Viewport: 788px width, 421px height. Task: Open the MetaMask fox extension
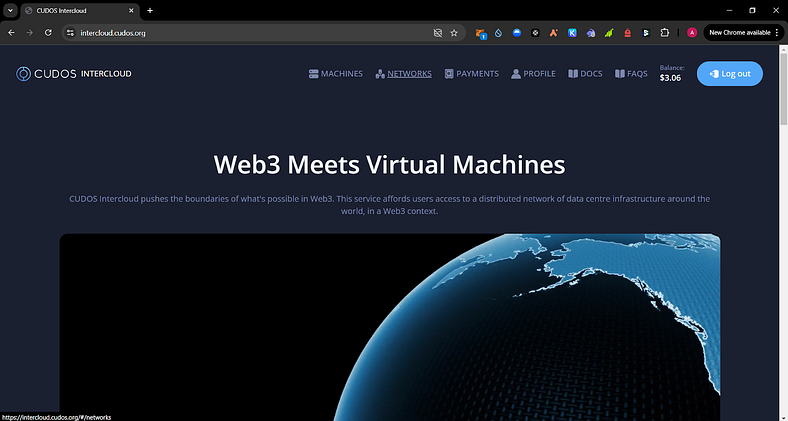coord(480,33)
